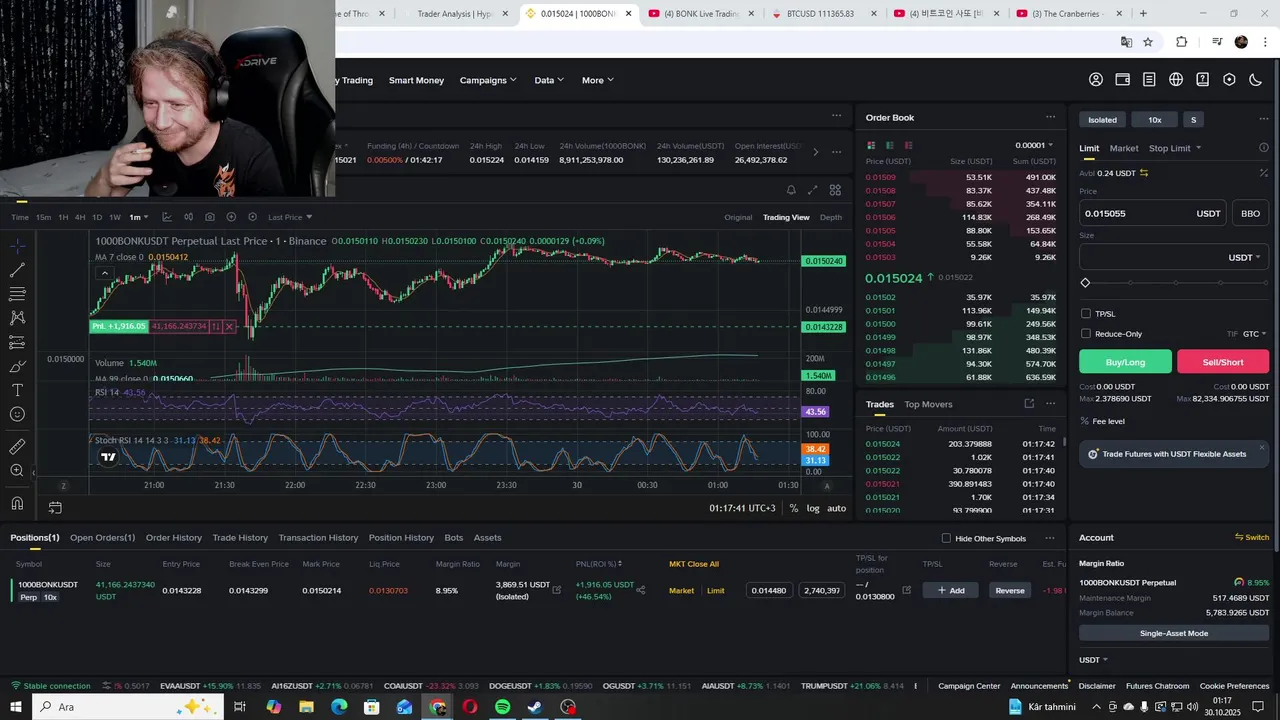1280x720 pixels.
Task: Select the text annotation tool
Action: (x=17, y=390)
